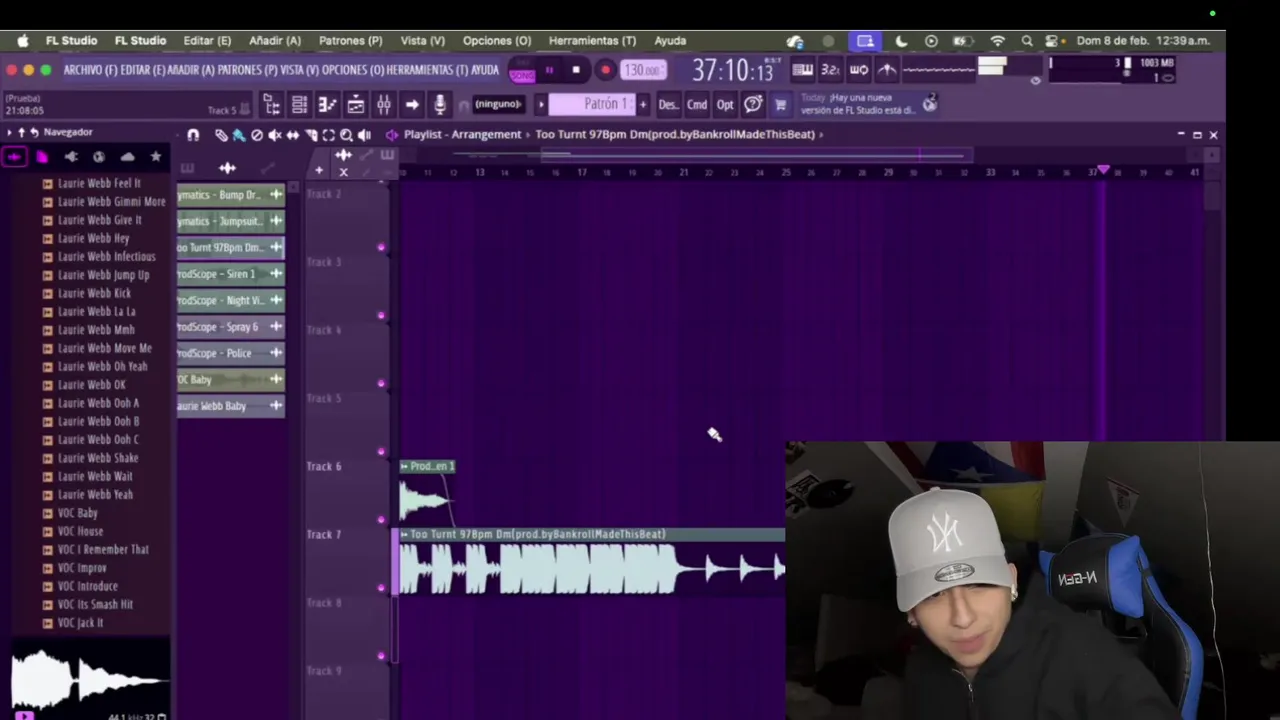Screen dimensions: 1280x720
Task: Open the pattern selector arrow before Patrón 1
Action: pos(541,104)
